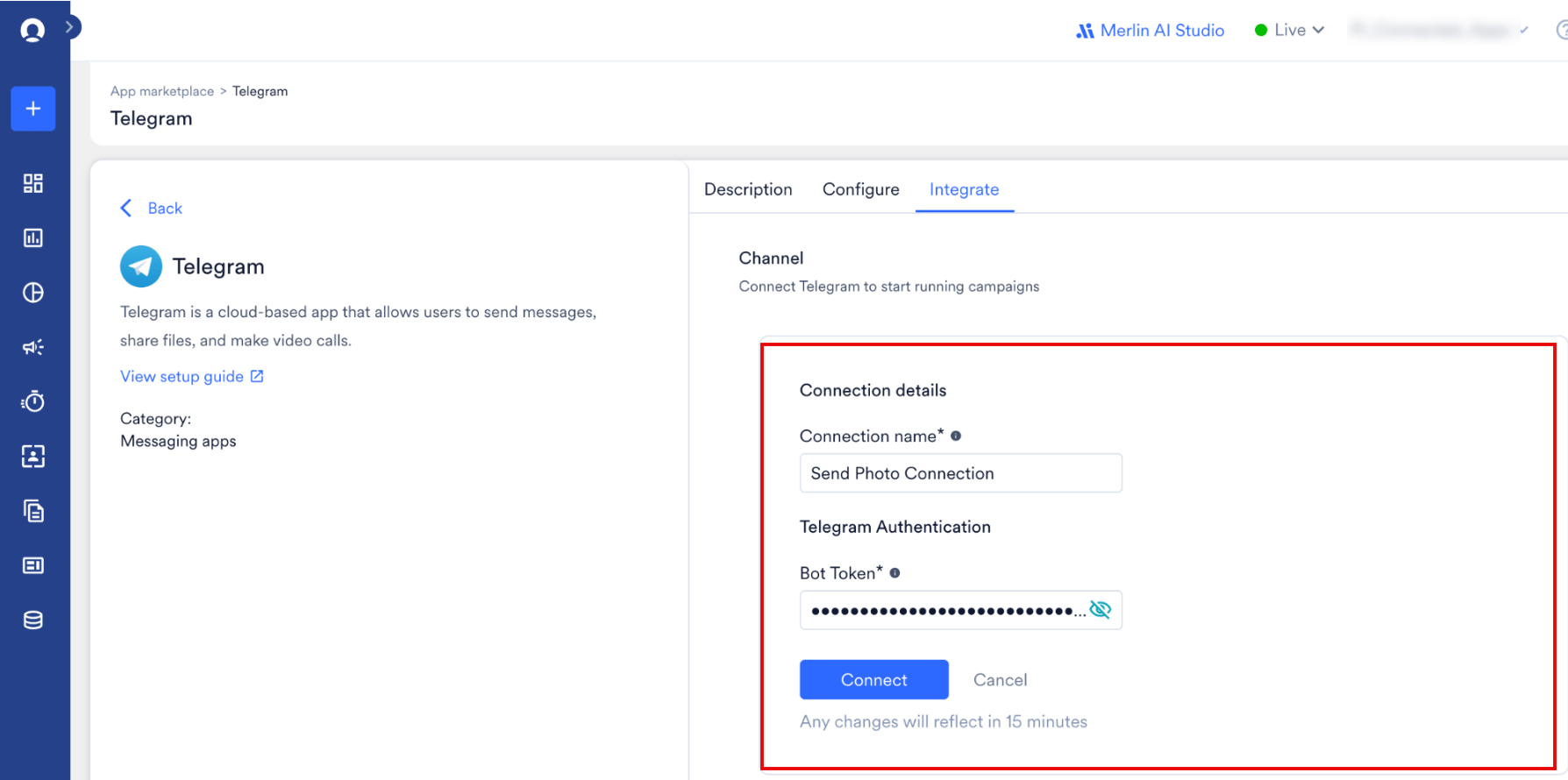Click the MoEngage logo icon
This screenshot has height=780, width=1568.
coord(32,31)
